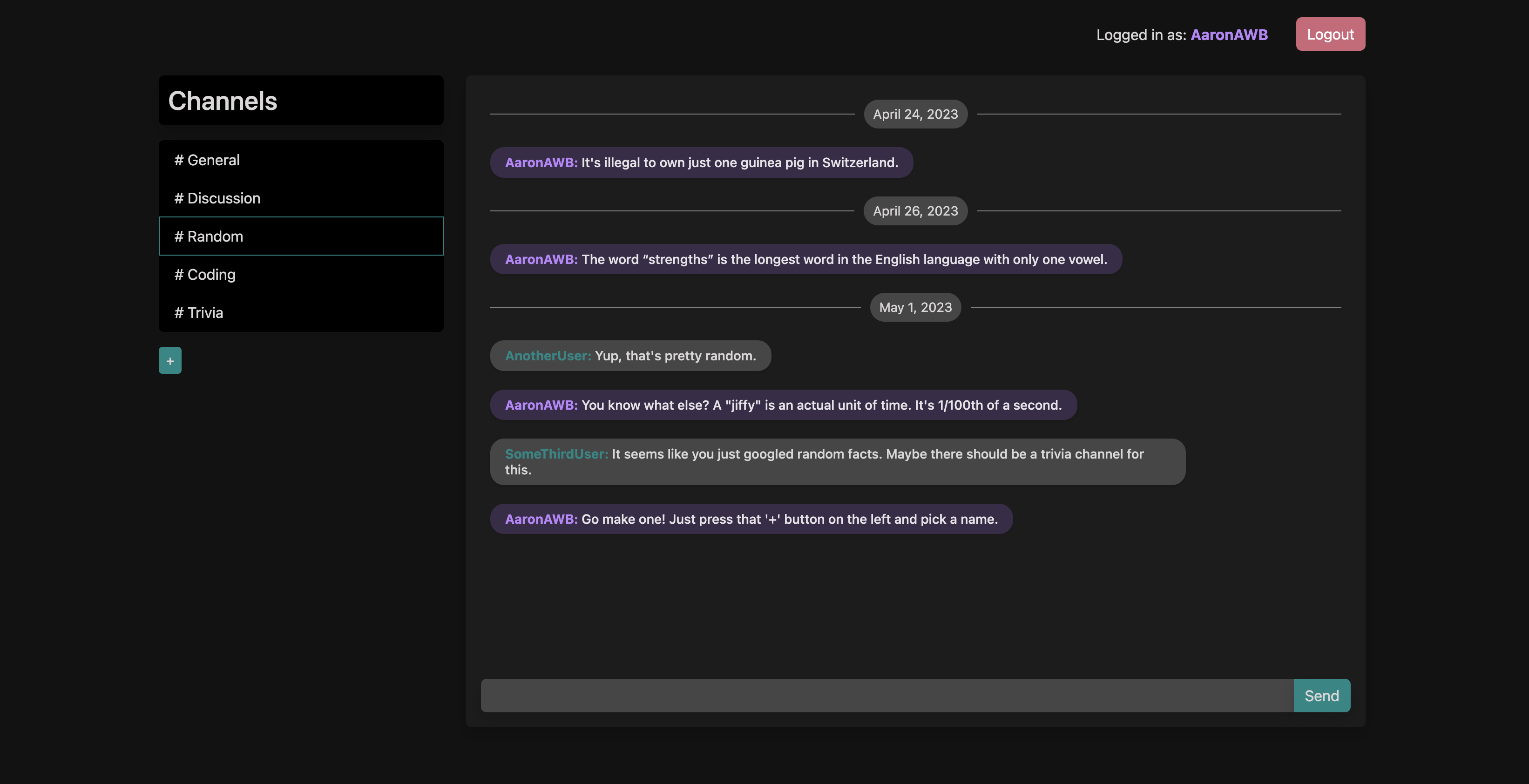This screenshot has width=1529, height=784.
Task: Focus the message input field
Action: tap(886, 695)
